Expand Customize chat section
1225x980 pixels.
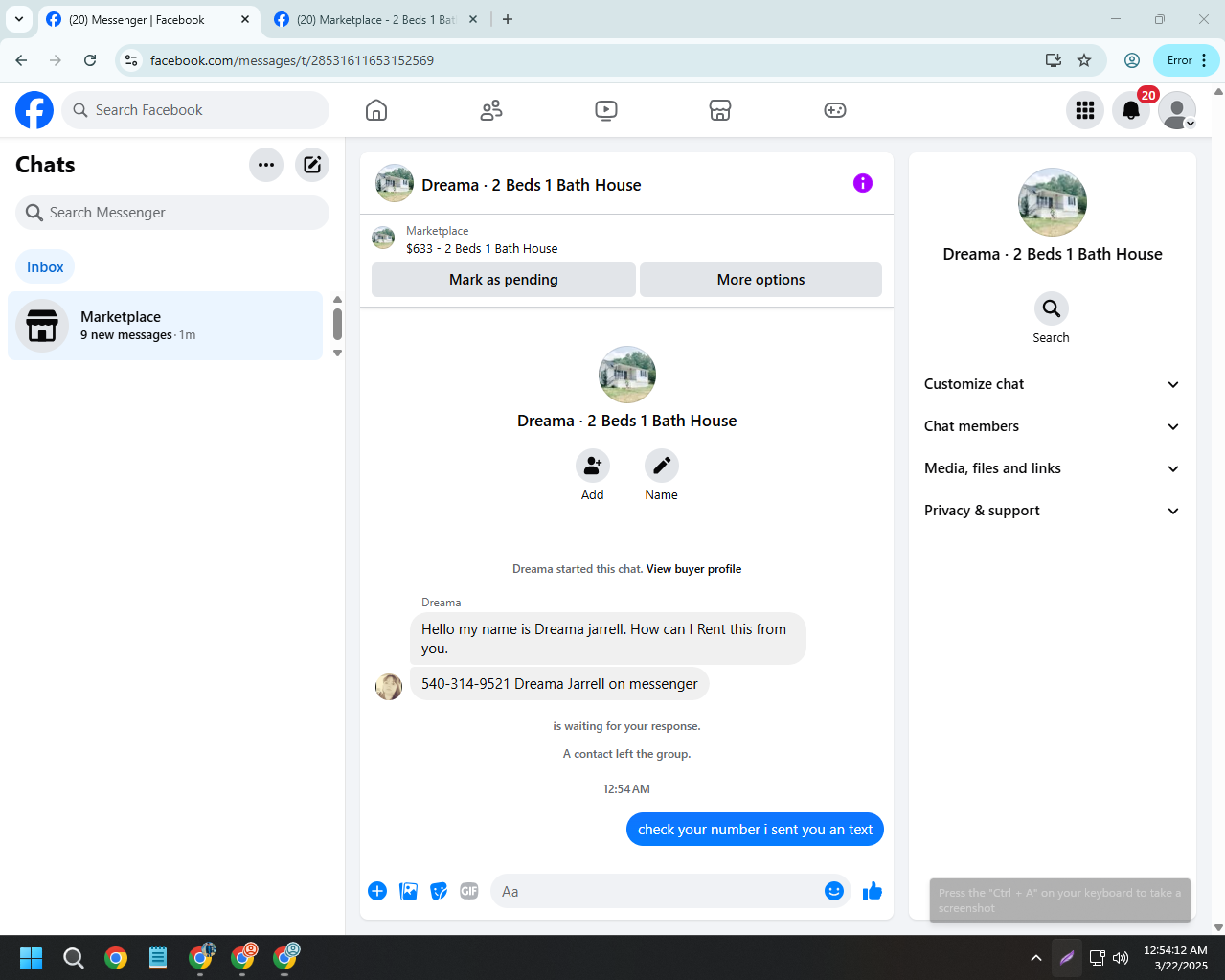(x=1052, y=384)
